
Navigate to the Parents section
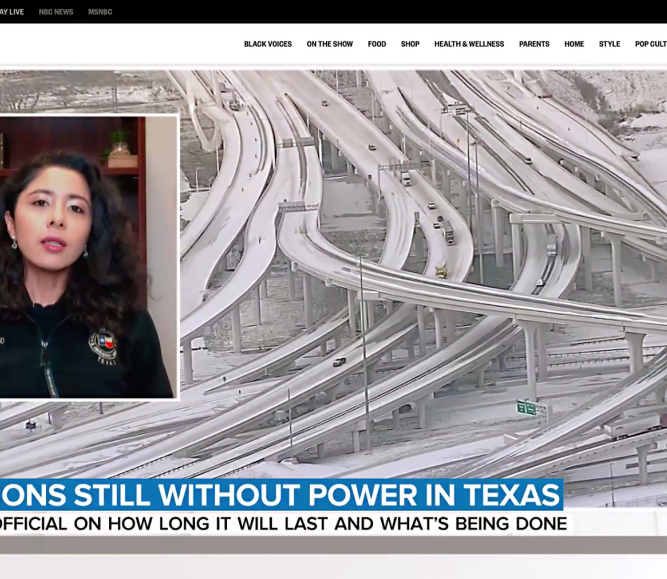534,44
